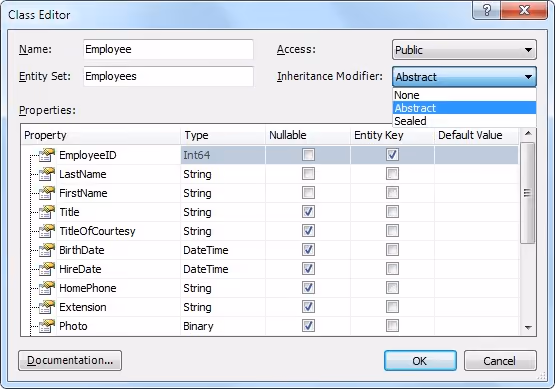Viewport: 555px width, 389px height.
Task: Close the Class Editor window
Action: (525, 10)
